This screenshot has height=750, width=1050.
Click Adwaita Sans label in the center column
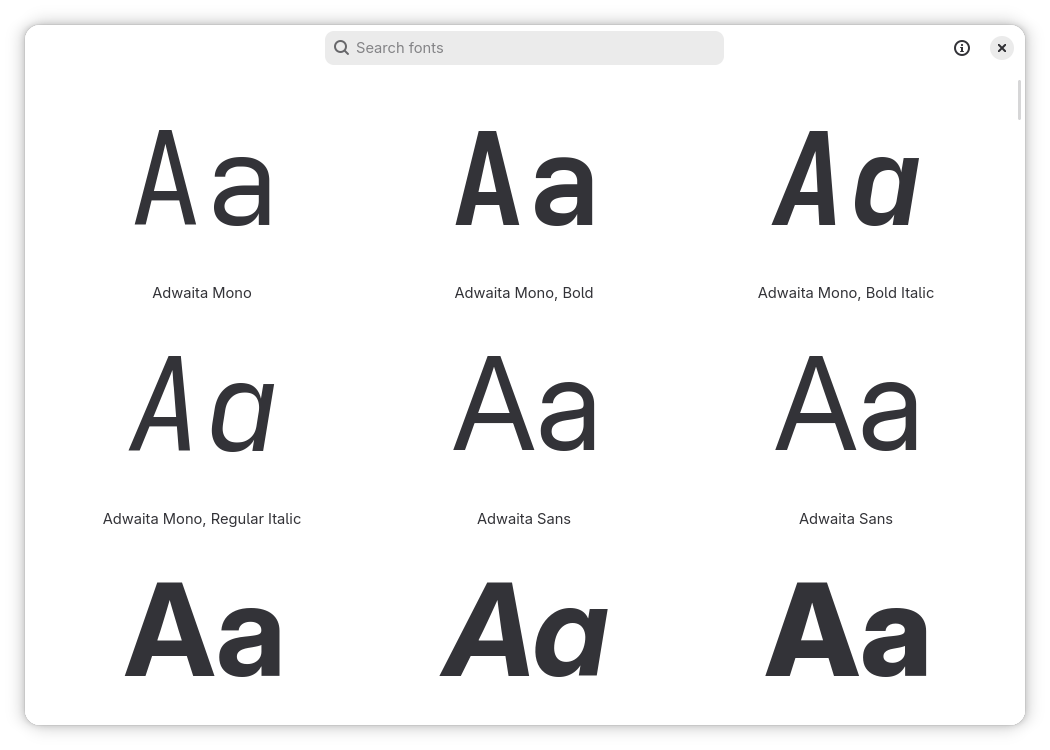(524, 519)
